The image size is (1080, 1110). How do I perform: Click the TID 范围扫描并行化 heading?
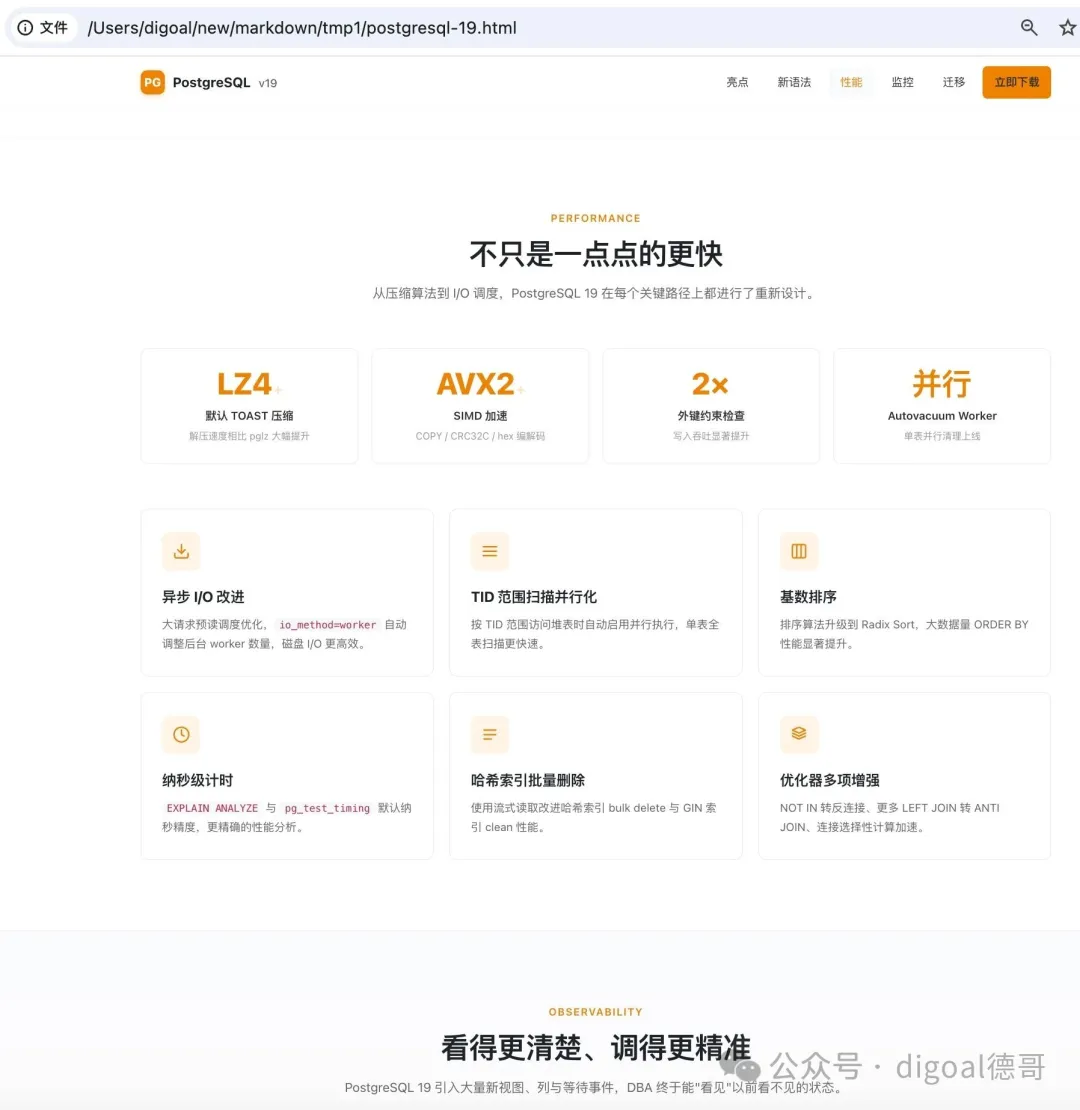point(534,597)
